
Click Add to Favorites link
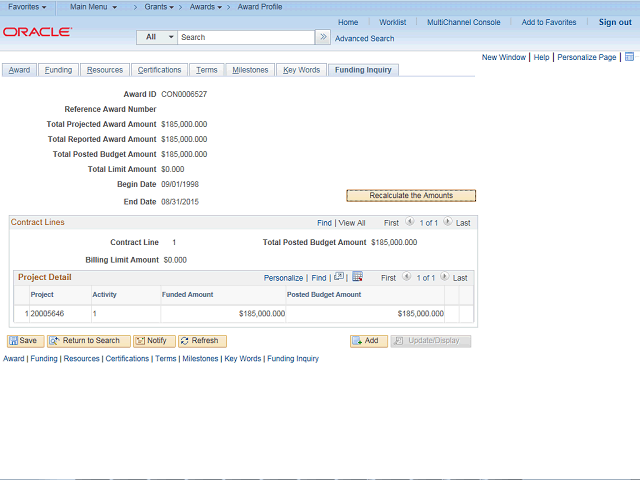549,22
